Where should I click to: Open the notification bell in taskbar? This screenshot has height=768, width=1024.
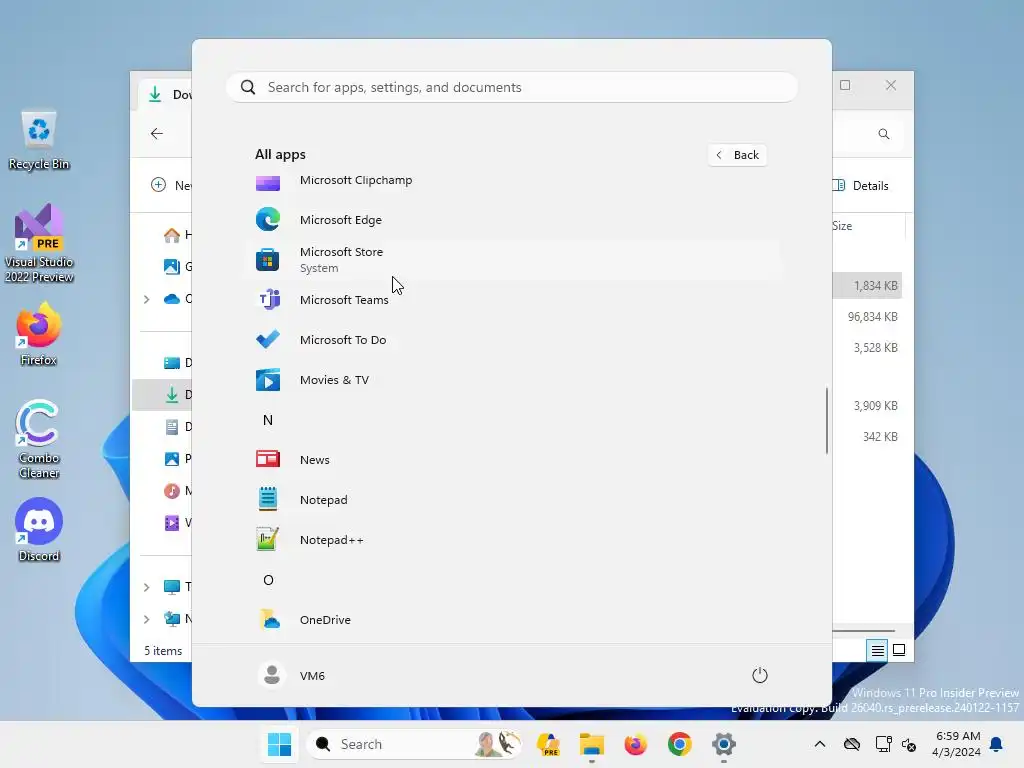tap(997, 744)
